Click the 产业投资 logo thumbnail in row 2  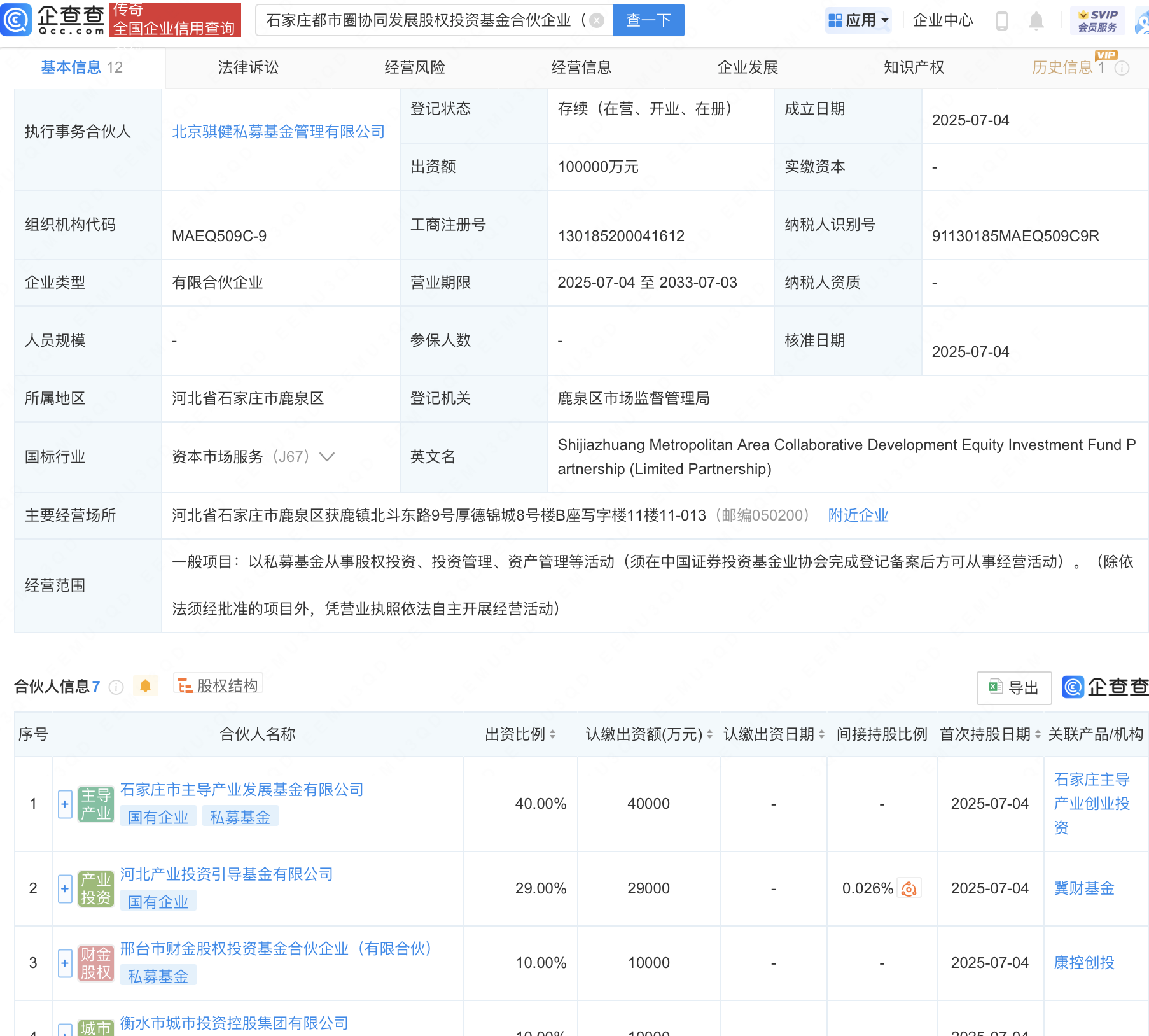pyautogui.click(x=95, y=889)
